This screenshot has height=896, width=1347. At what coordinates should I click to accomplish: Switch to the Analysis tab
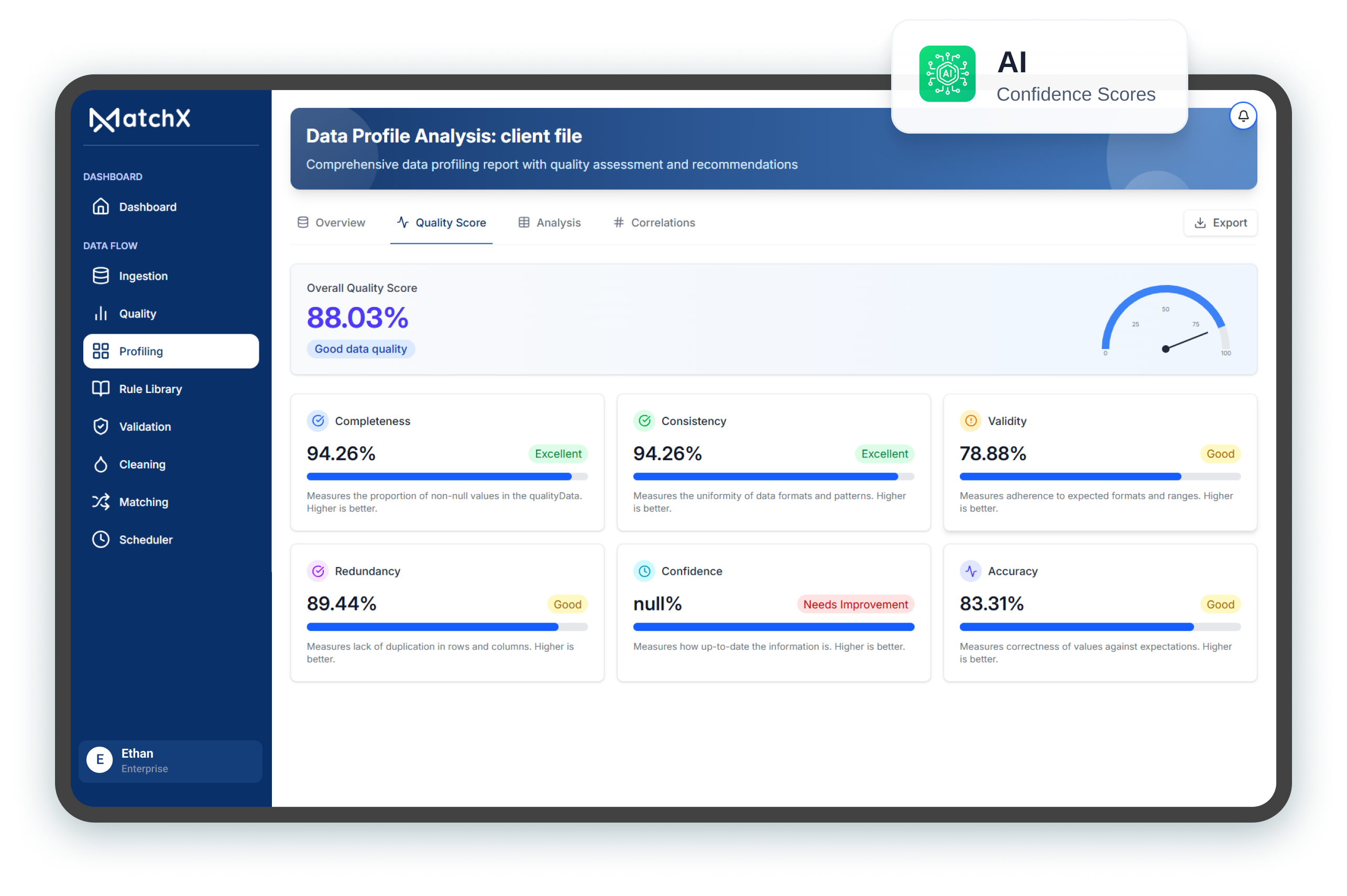tap(558, 222)
